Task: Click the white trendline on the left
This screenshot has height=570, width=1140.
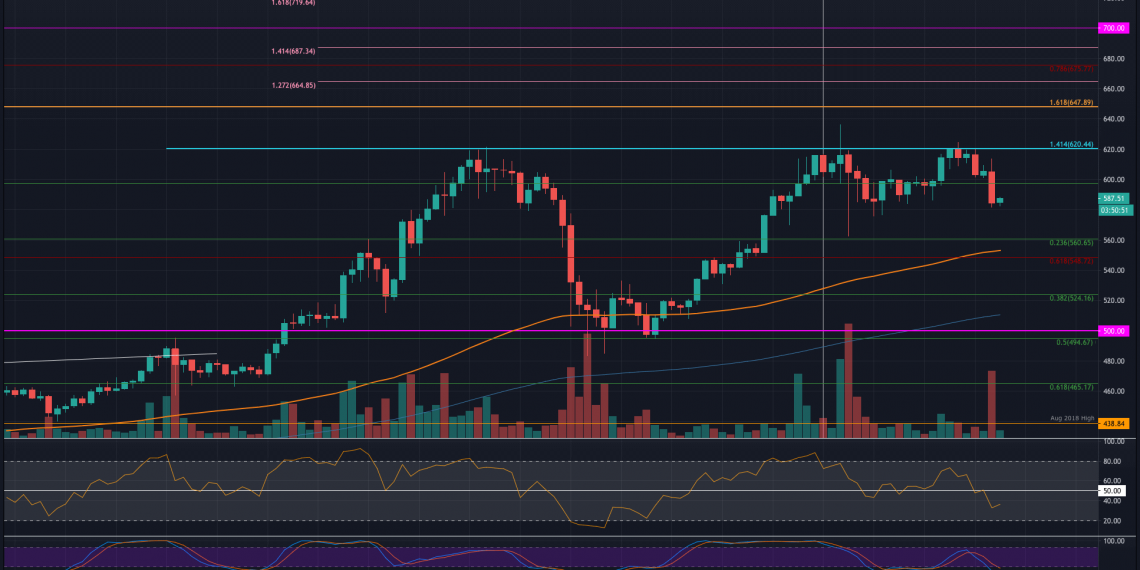Action: point(110,358)
